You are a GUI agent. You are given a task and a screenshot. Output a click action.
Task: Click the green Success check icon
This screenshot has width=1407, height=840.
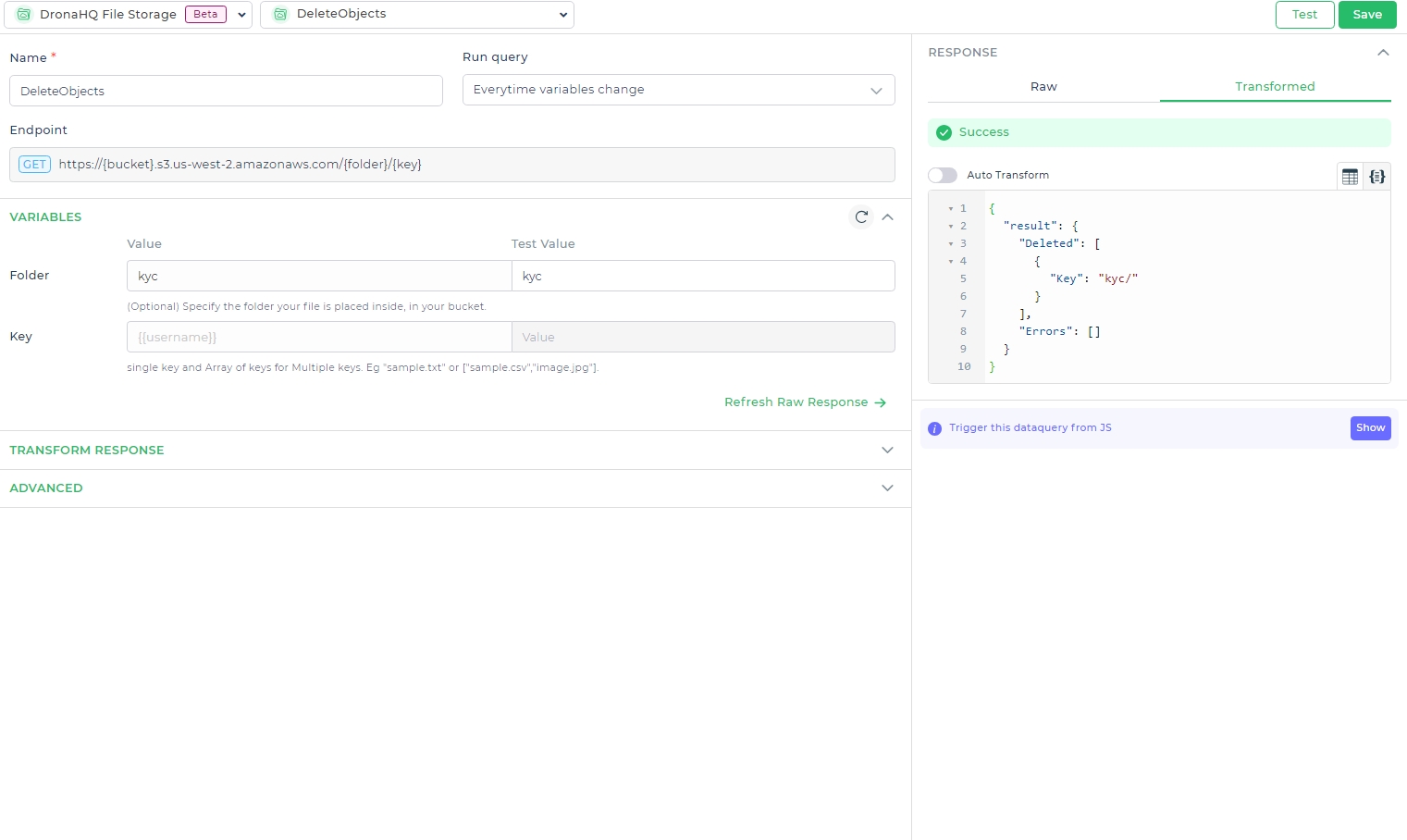[944, 132]
